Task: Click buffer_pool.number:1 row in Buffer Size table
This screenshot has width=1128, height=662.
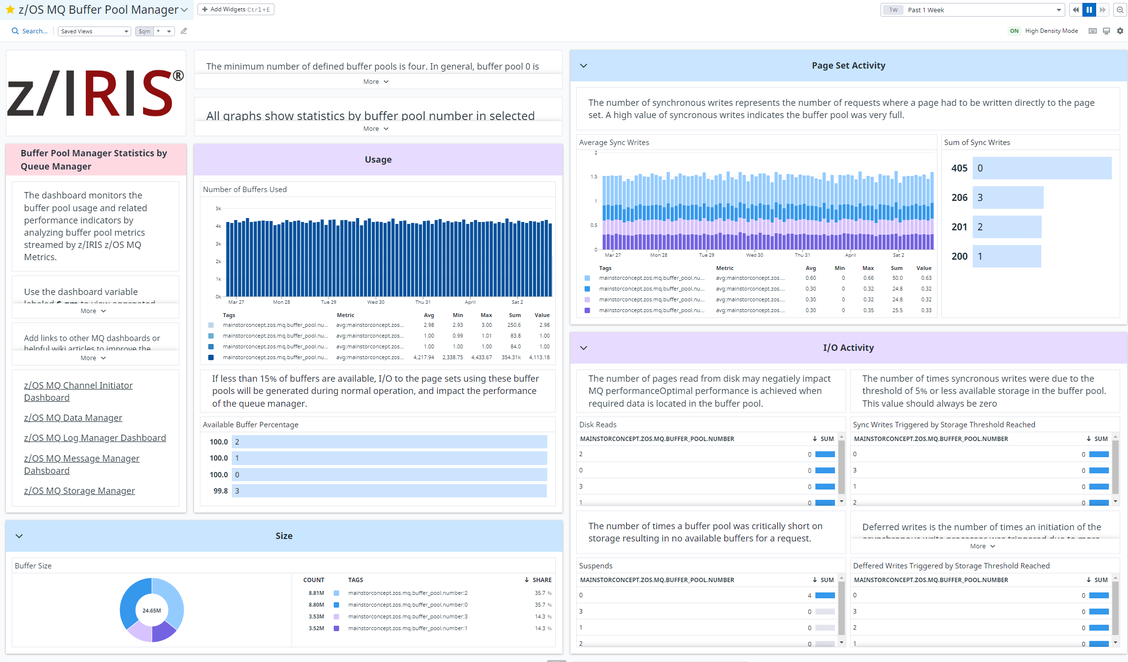Action: (x=429, y=628)
